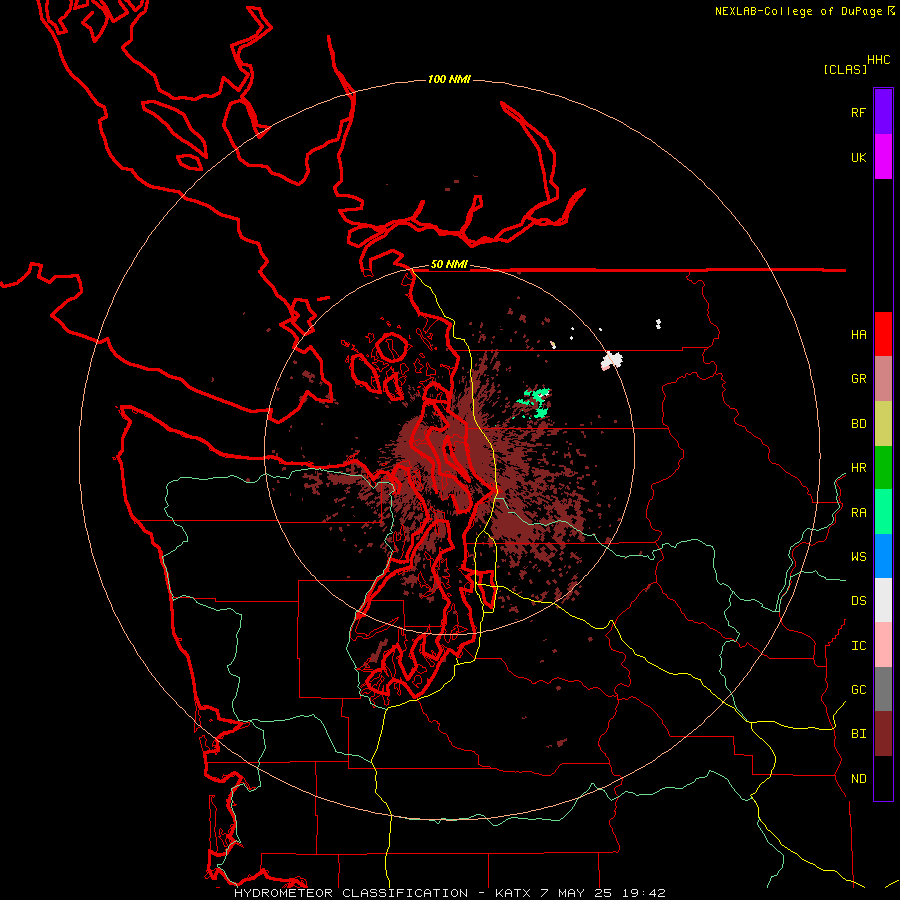Click the RF purple legend swatch
Screen dimensions: 900x900
click(883, 112)
